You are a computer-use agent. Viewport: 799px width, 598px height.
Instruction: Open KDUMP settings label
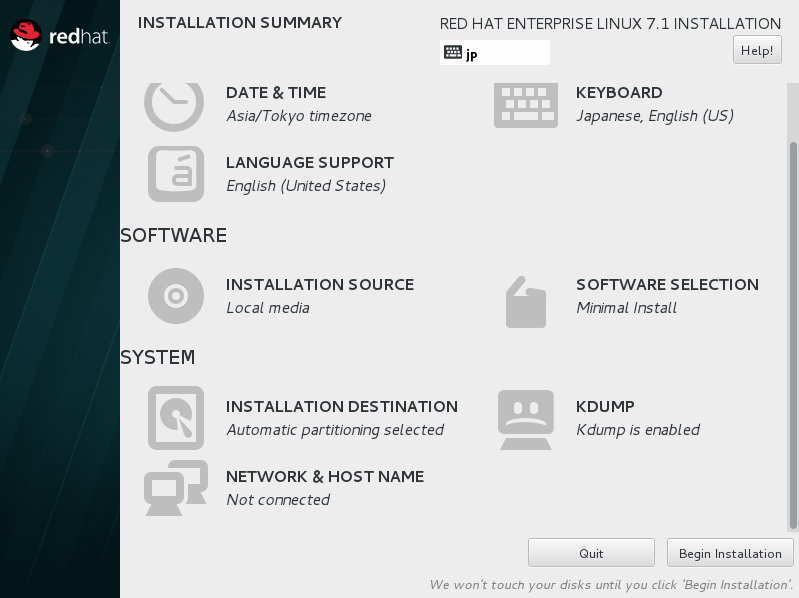(x=605, y=406)
